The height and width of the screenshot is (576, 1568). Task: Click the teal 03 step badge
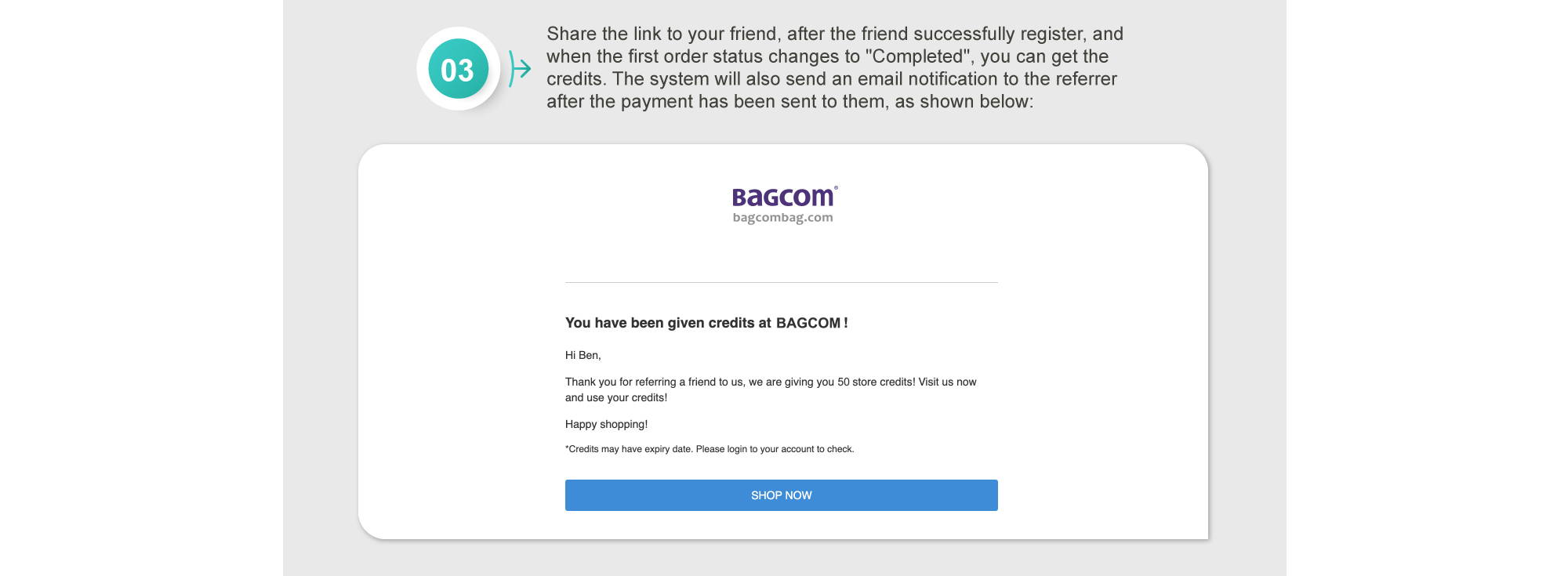tap(458, 69)
